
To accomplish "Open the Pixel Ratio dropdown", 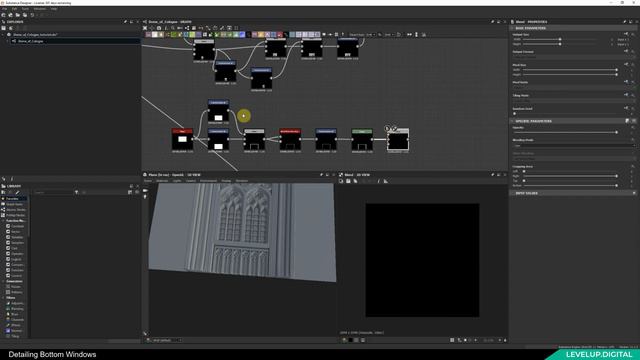I will click(574, 87).
